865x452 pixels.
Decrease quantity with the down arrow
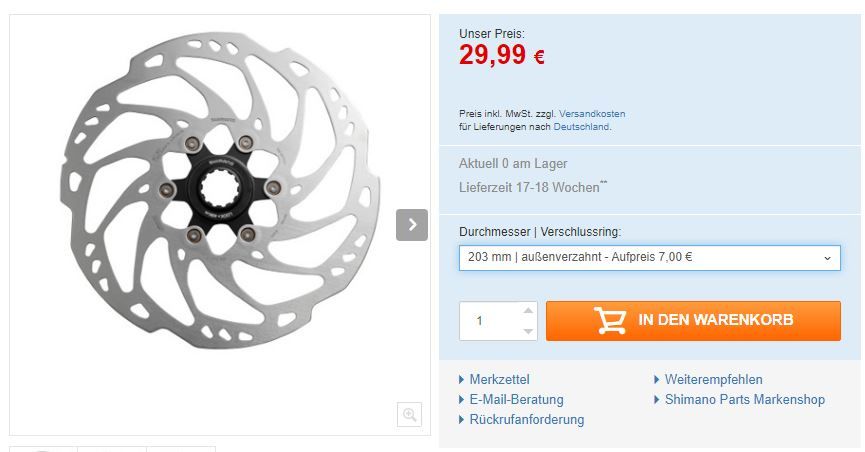point(528,331)
